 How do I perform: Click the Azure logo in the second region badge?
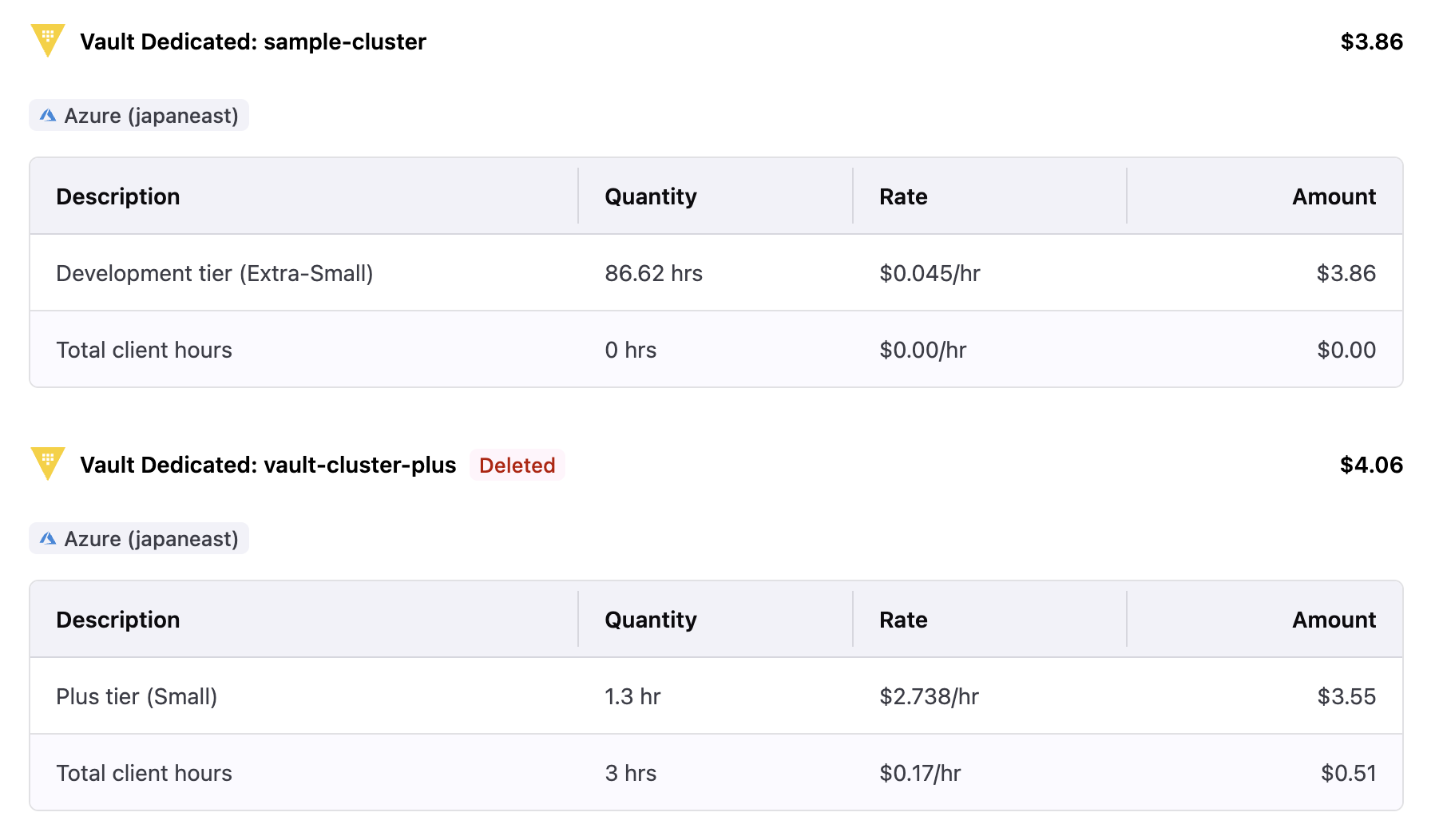pos(48,539)
